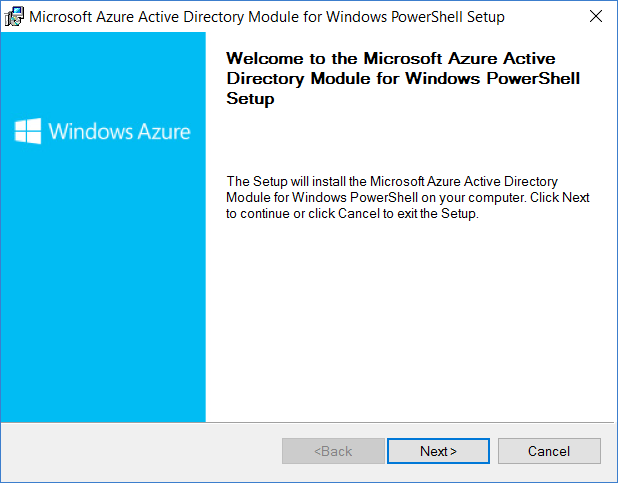
Task: Click the Windows Azure banner text
Action: coord(119,131)
